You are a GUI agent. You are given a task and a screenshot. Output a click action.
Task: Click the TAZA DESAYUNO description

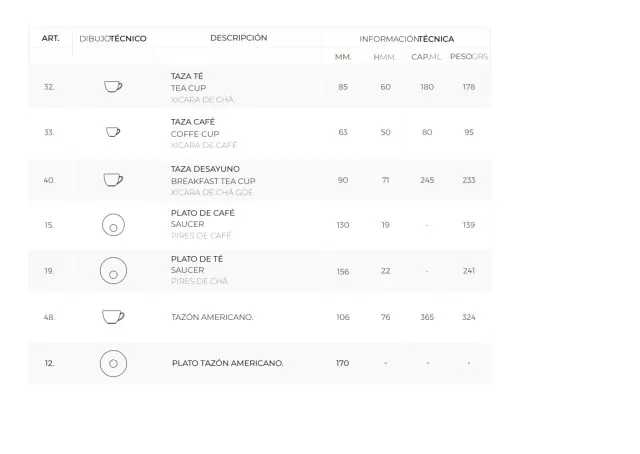pyautogui.click(x=205, y=169)
